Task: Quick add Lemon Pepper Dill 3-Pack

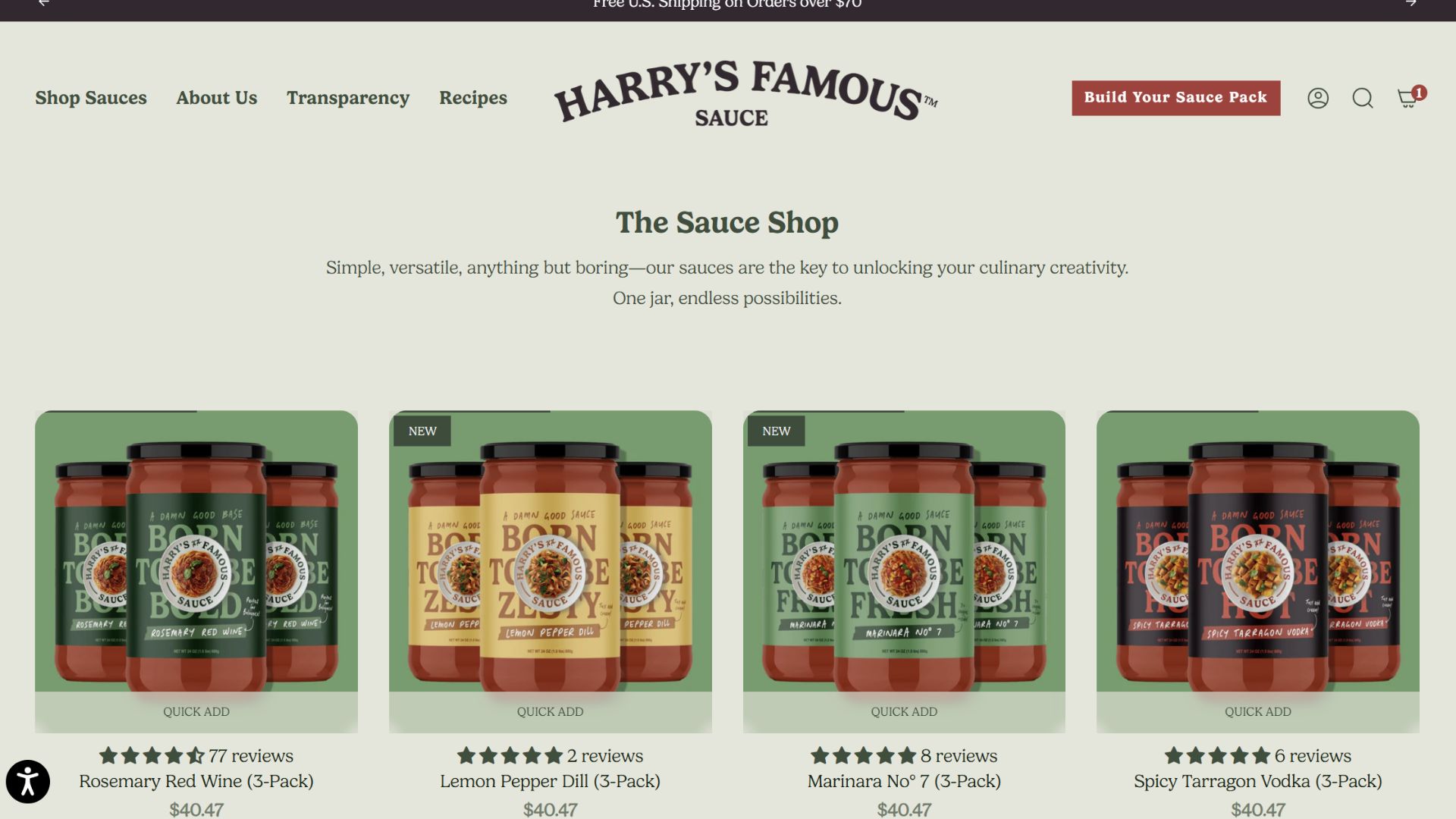Action: point(551,711)
